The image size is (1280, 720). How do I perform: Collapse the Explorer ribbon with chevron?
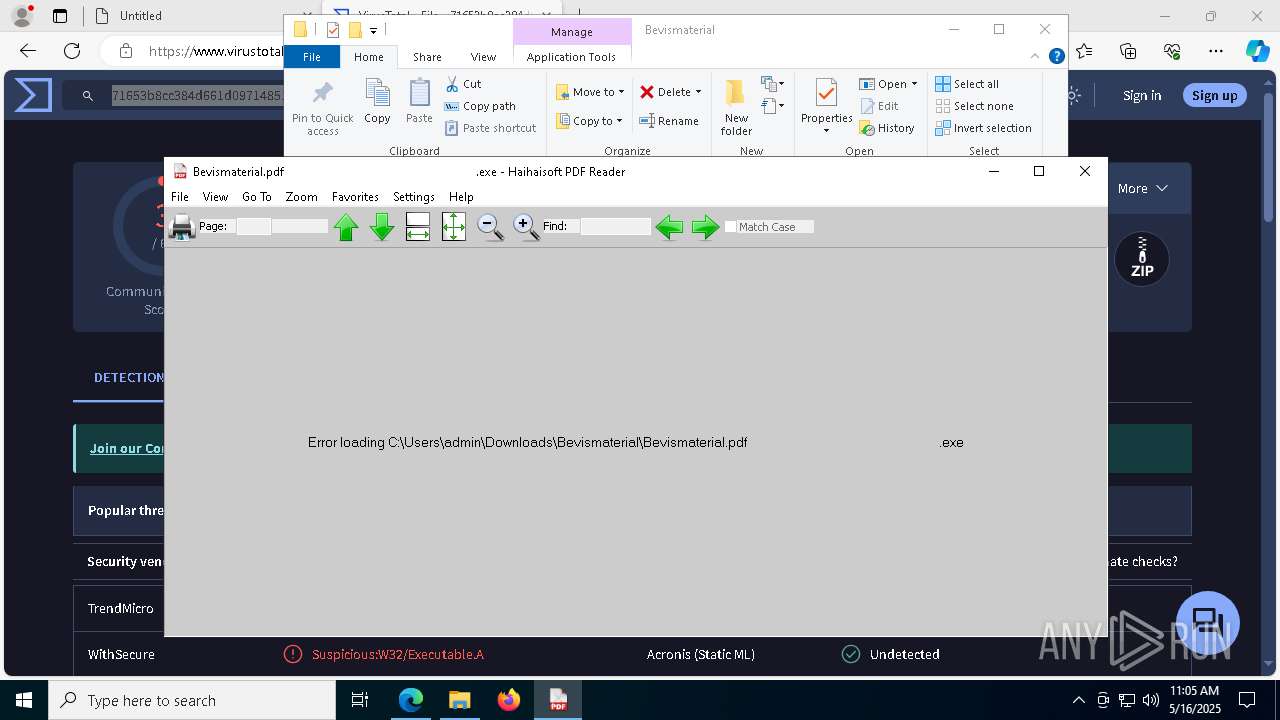pyautogui.click(x=1037, y=57)
